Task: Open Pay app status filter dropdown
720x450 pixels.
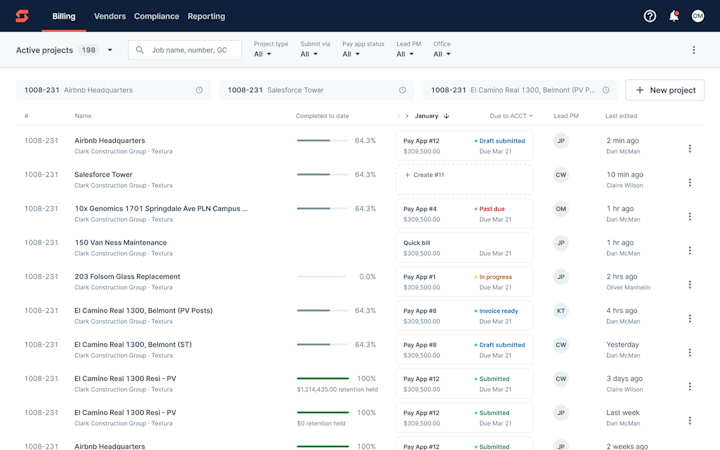Action: [351, 54]
